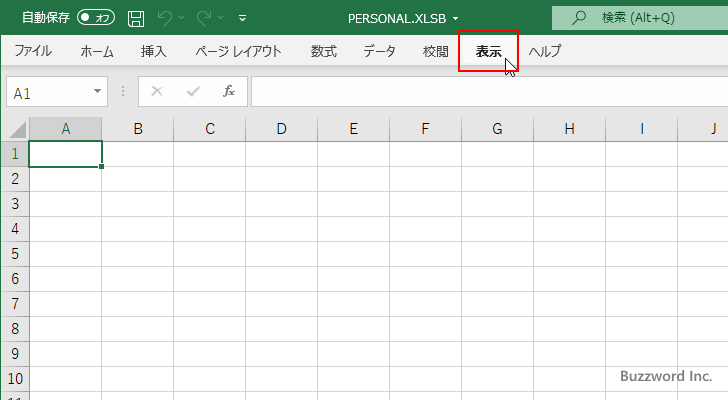728x400 pixels.
Task: Click the Undo arrow icon
Action: (x=164, y=18)
